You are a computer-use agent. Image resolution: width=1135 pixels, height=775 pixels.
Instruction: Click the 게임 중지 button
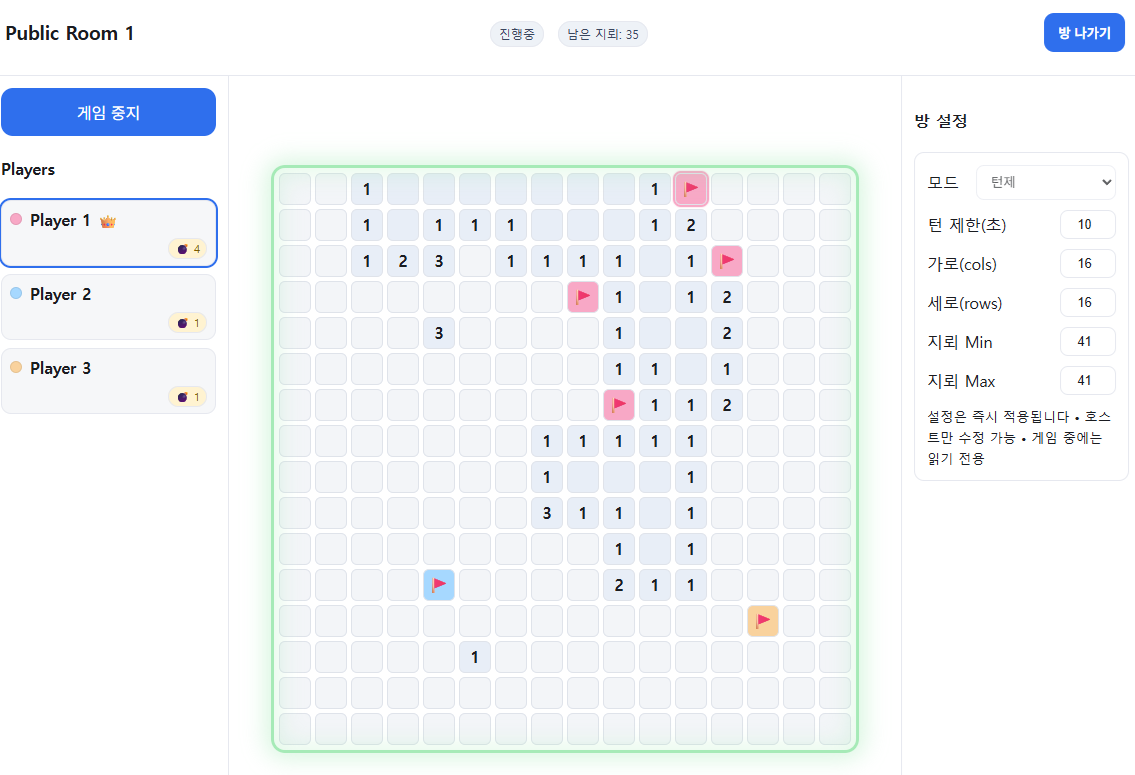tap(109, 112)
